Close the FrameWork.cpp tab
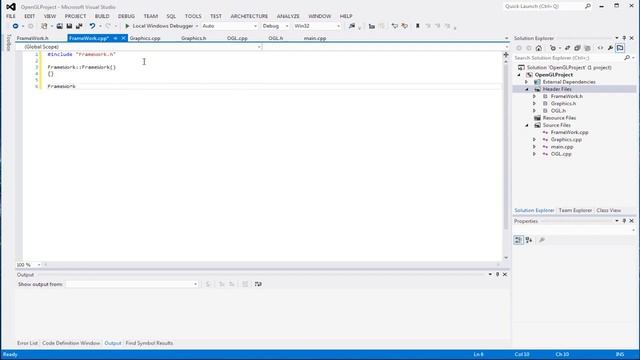This screenshot has height=360, width=640. point(123,38)
